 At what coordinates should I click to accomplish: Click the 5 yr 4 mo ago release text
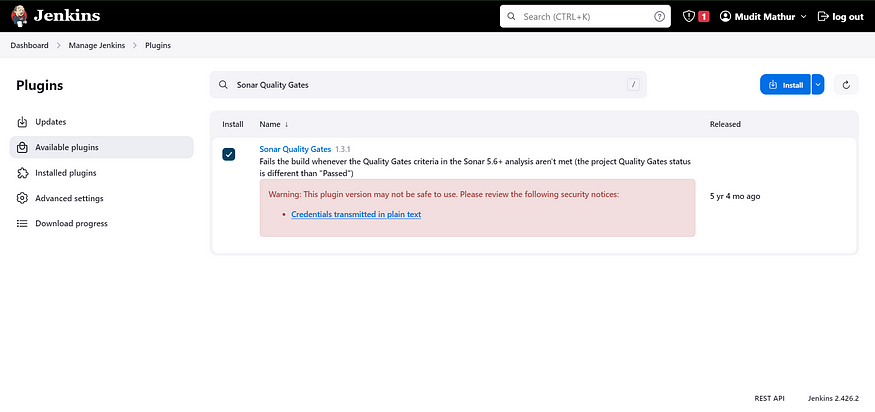coord(735,197)
